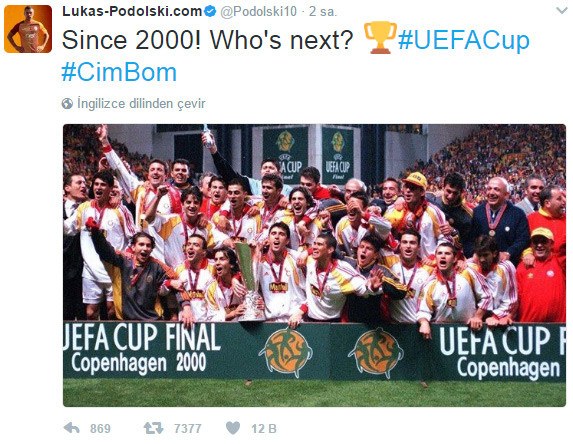
Task: Click the 12 B likes count
Action: (x=264, y=428)
